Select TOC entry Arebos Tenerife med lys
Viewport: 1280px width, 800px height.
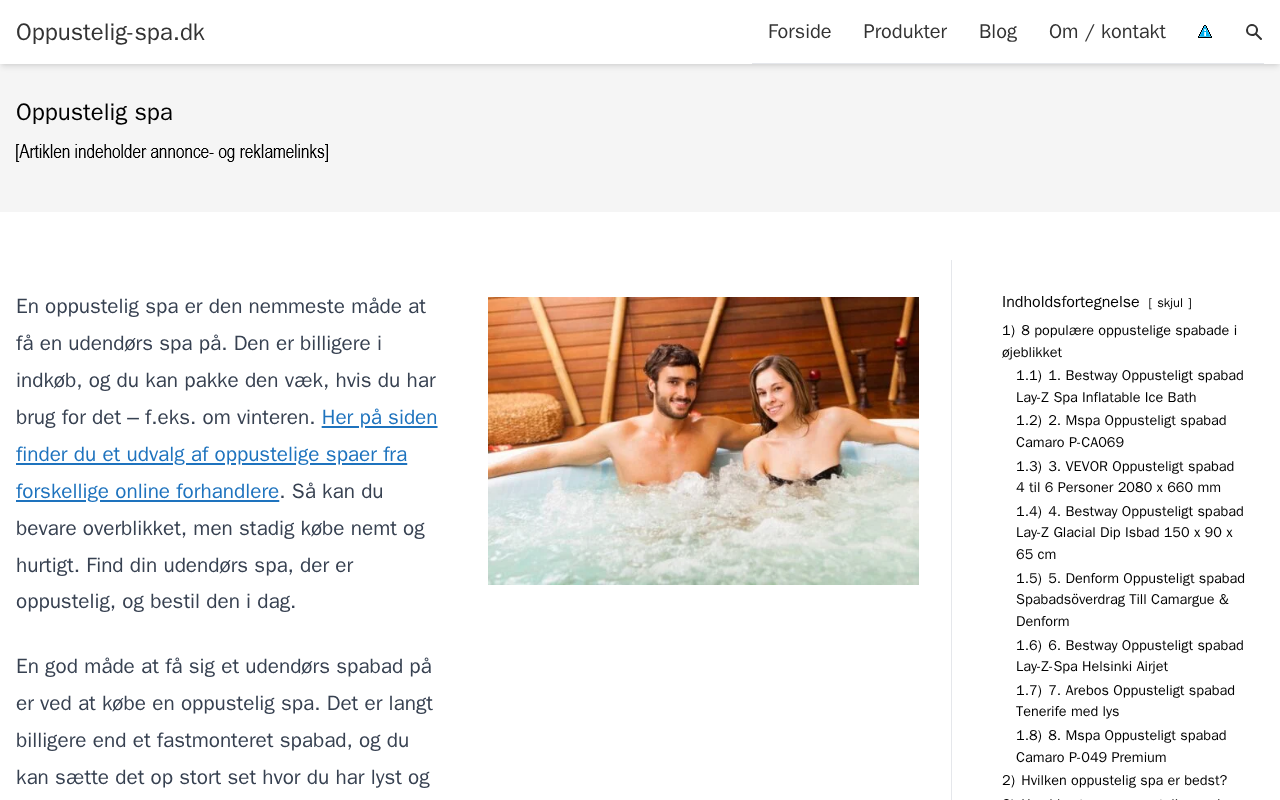(x=1125, y=701)
